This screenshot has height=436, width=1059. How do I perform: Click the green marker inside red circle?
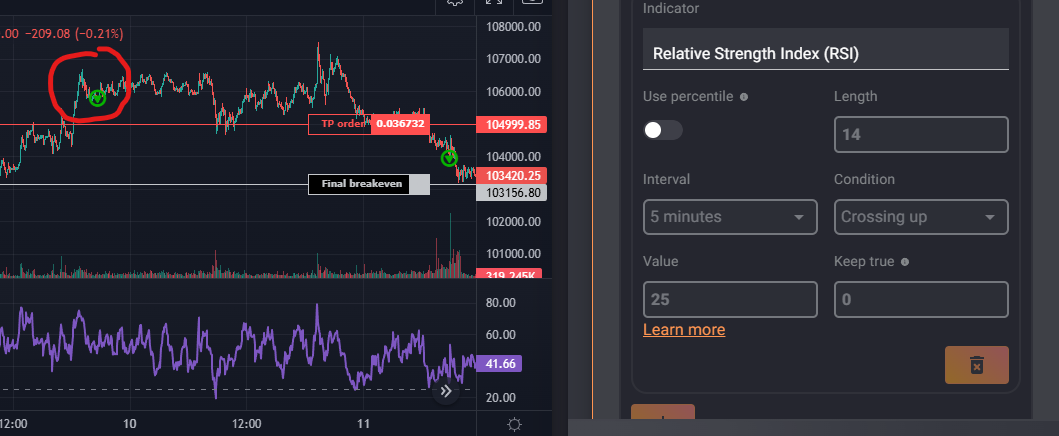(97, 98)
